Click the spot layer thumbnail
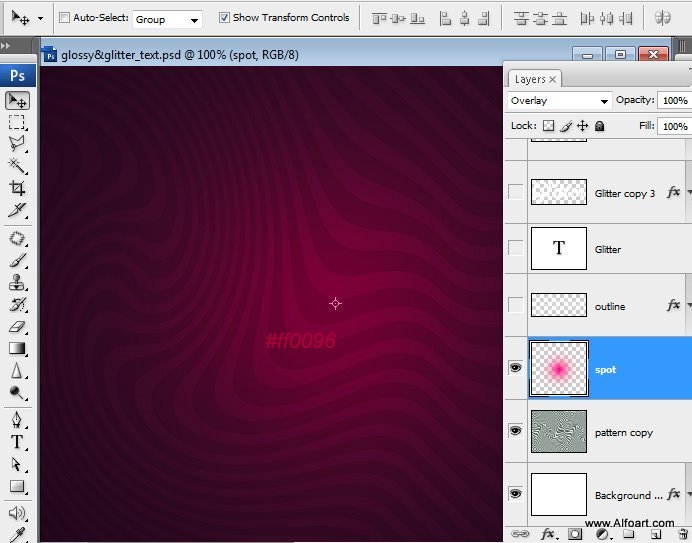 [558, 369]
